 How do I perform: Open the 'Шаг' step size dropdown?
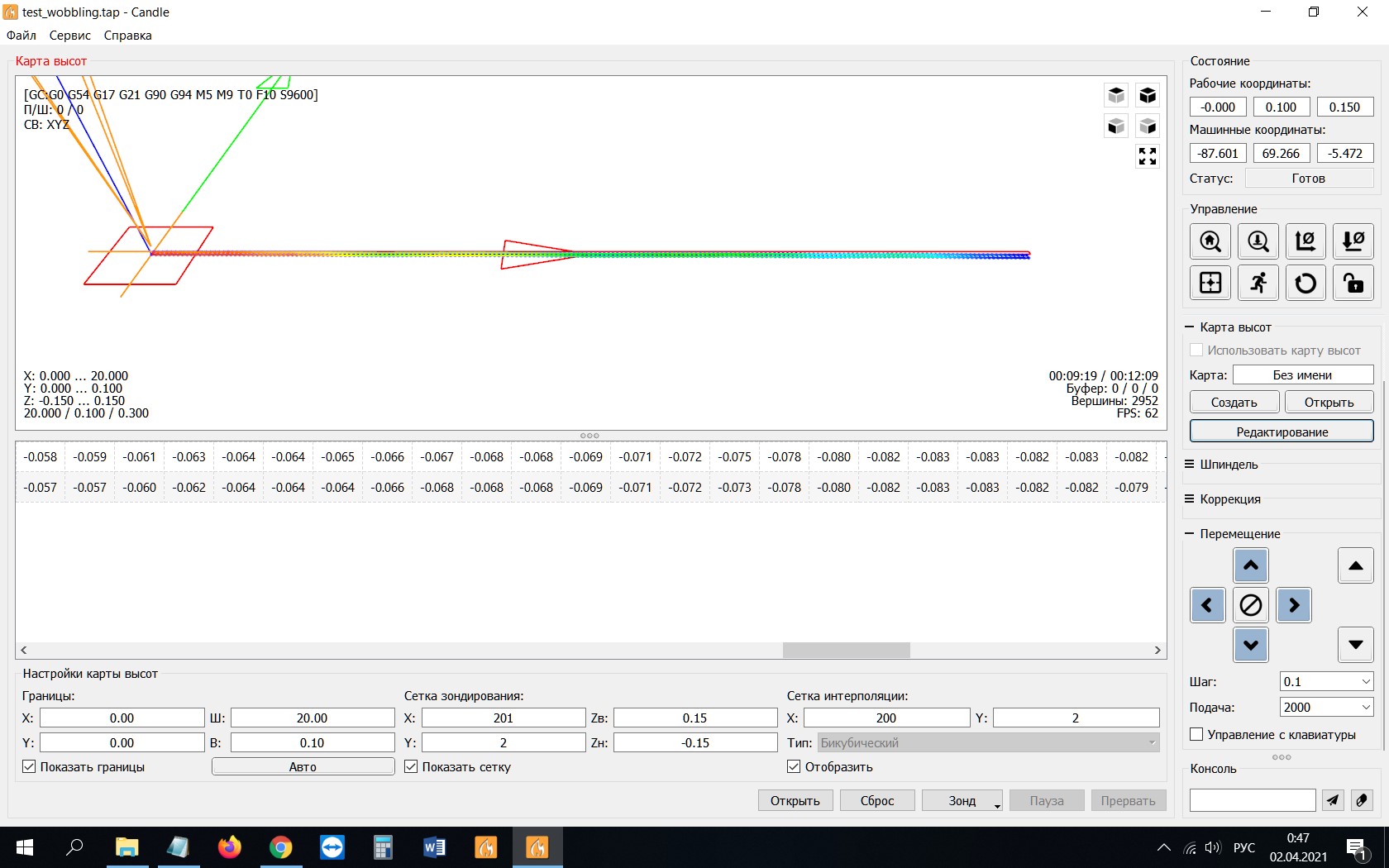(x=1366, y=682)
